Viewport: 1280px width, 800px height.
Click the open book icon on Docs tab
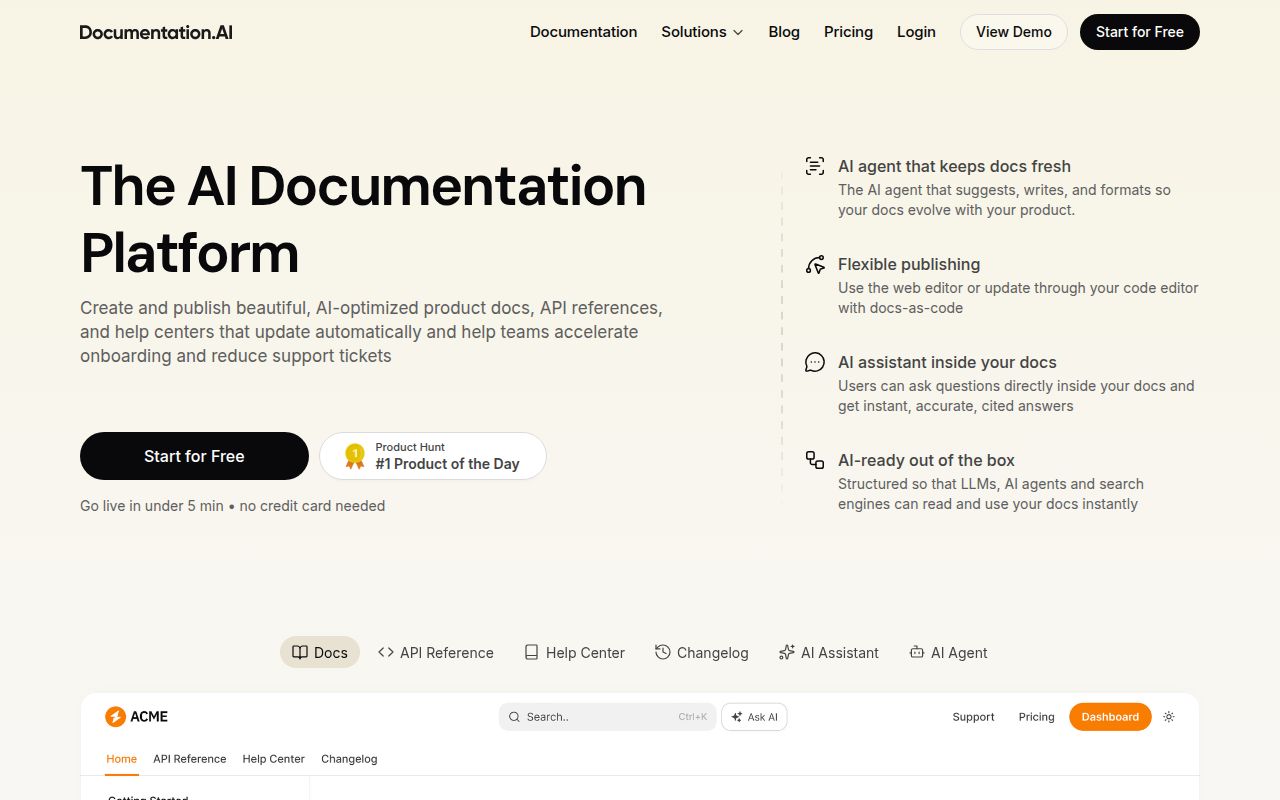click(300, 652)
